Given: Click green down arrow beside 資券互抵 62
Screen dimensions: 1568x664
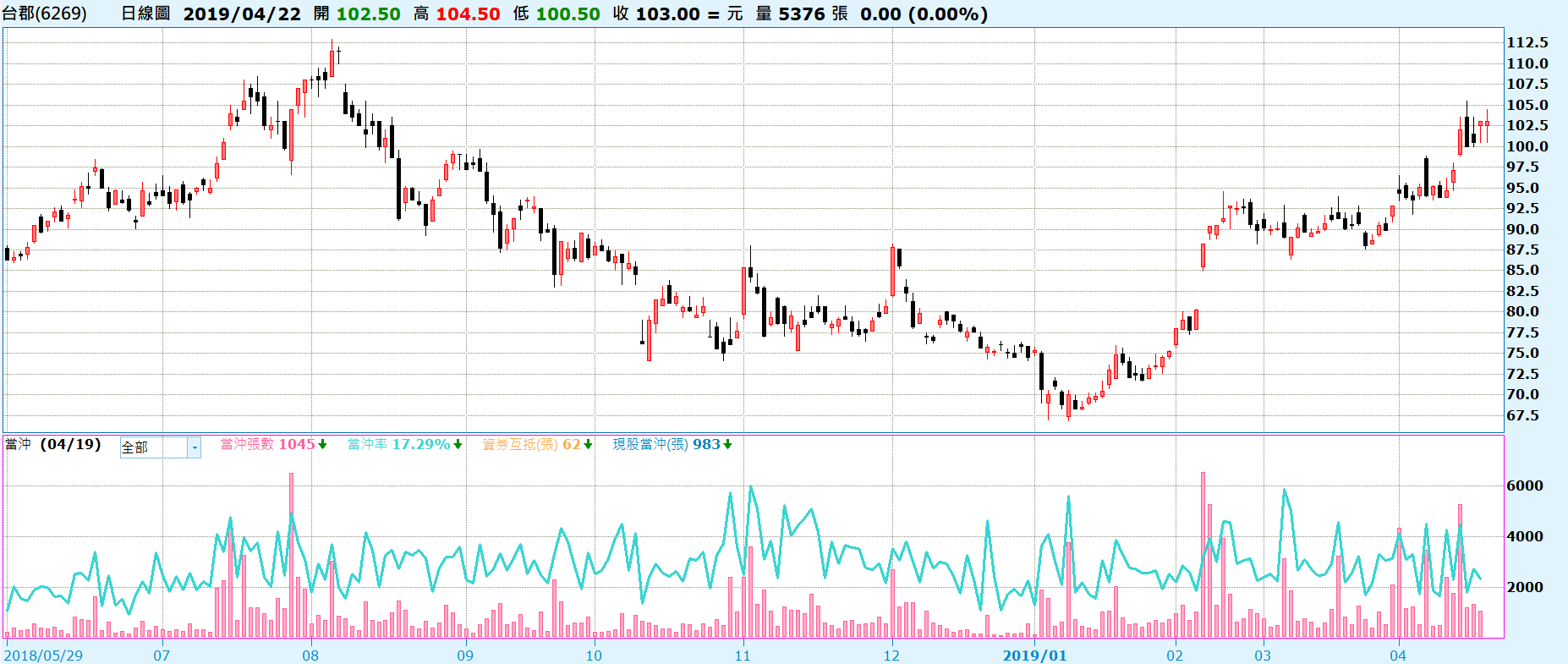Looking at the screenshot, I should tap(588, 445).
